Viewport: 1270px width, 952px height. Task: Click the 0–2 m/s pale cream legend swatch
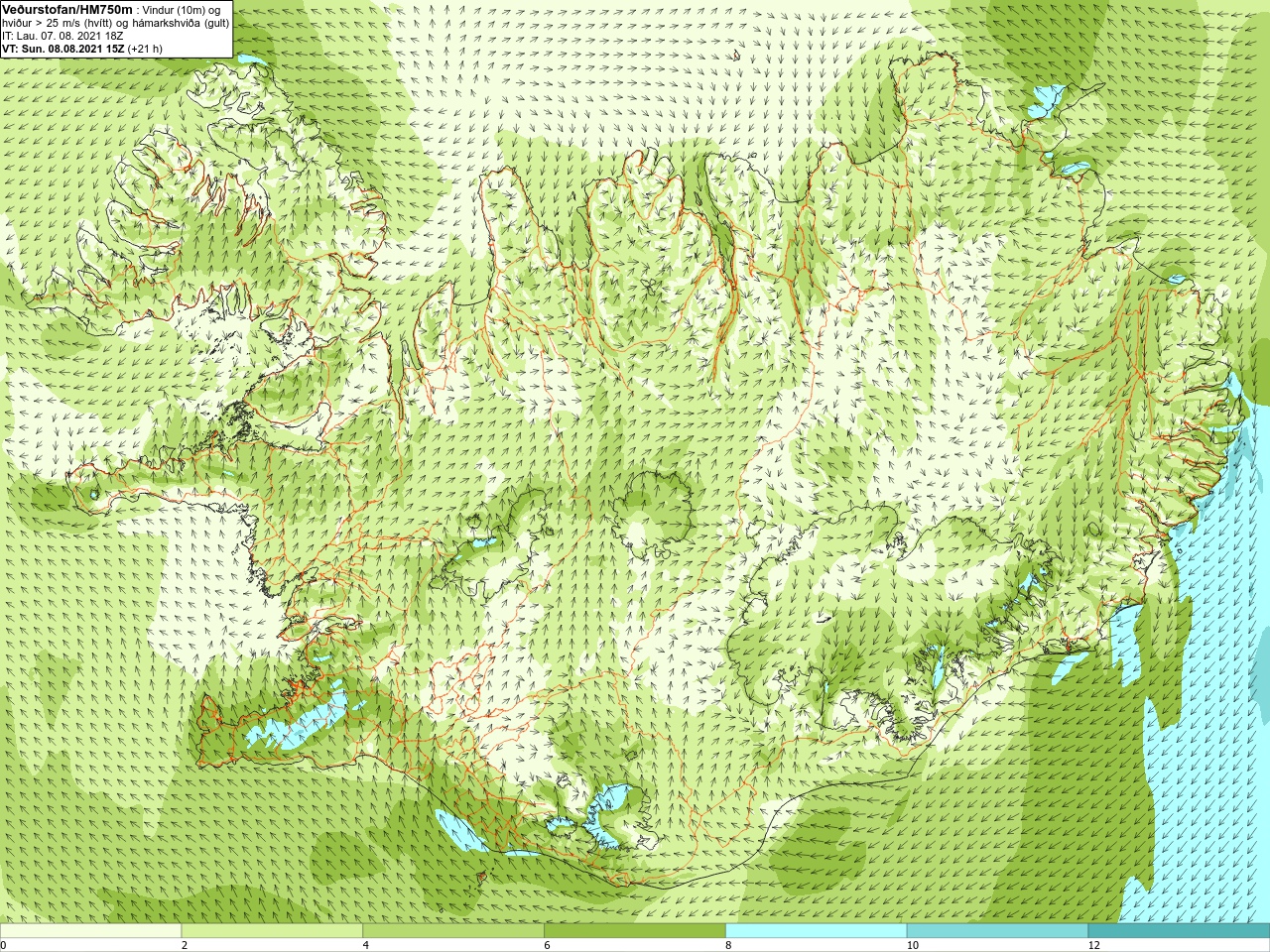[90, 931]
